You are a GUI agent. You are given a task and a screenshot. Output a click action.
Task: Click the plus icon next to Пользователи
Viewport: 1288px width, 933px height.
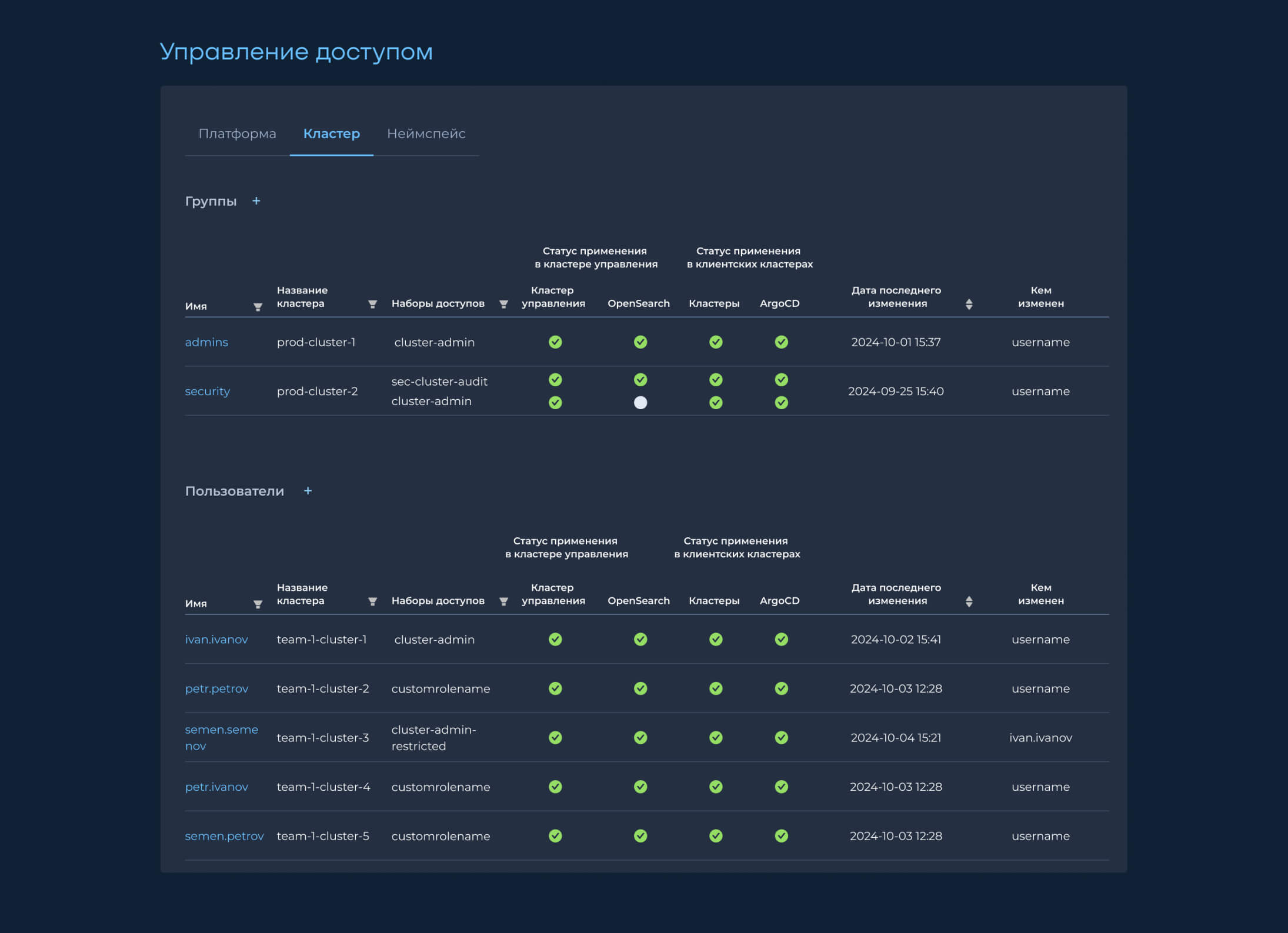308,491
